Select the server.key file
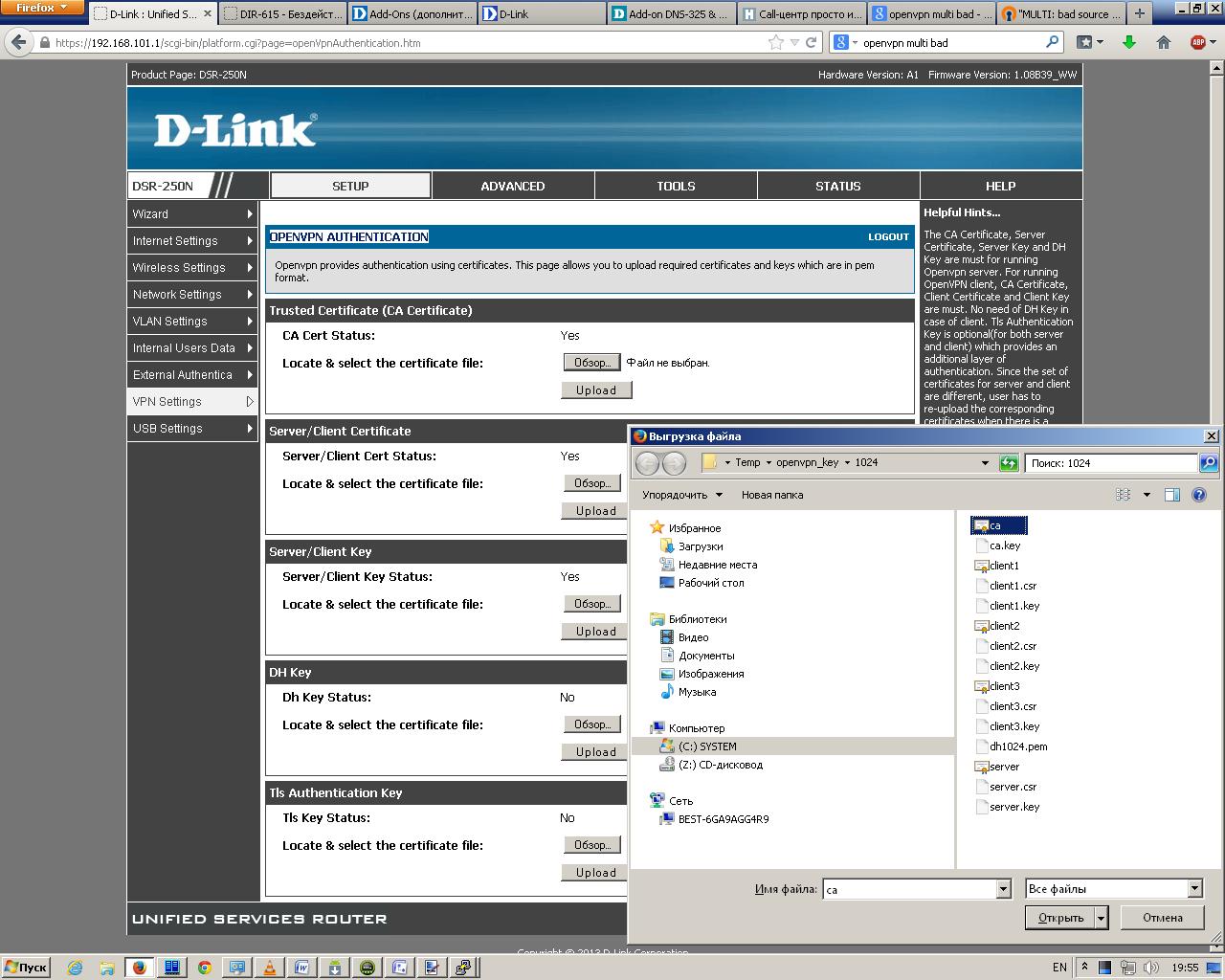This screenshot has height=980, width=1225. [1008, 807]
